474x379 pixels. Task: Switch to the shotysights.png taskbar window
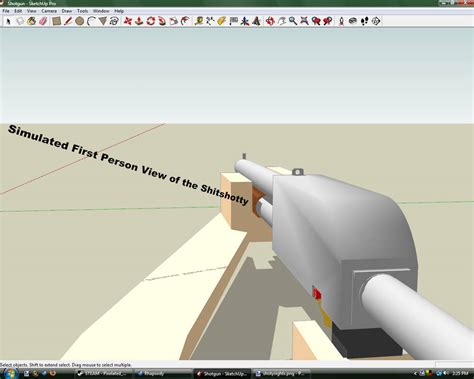[x=281, y=374]
